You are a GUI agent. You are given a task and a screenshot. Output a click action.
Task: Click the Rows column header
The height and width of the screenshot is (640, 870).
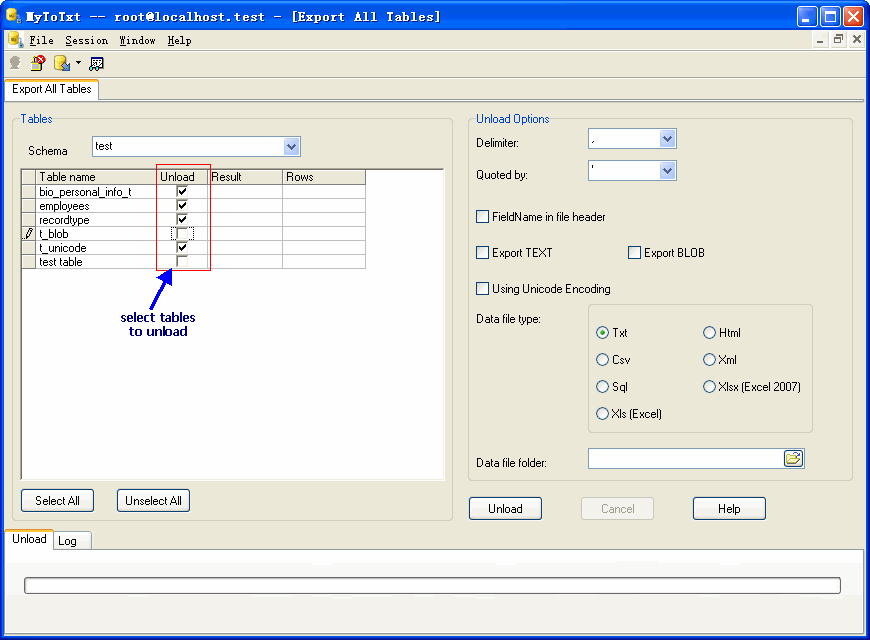tap(324, 177)
